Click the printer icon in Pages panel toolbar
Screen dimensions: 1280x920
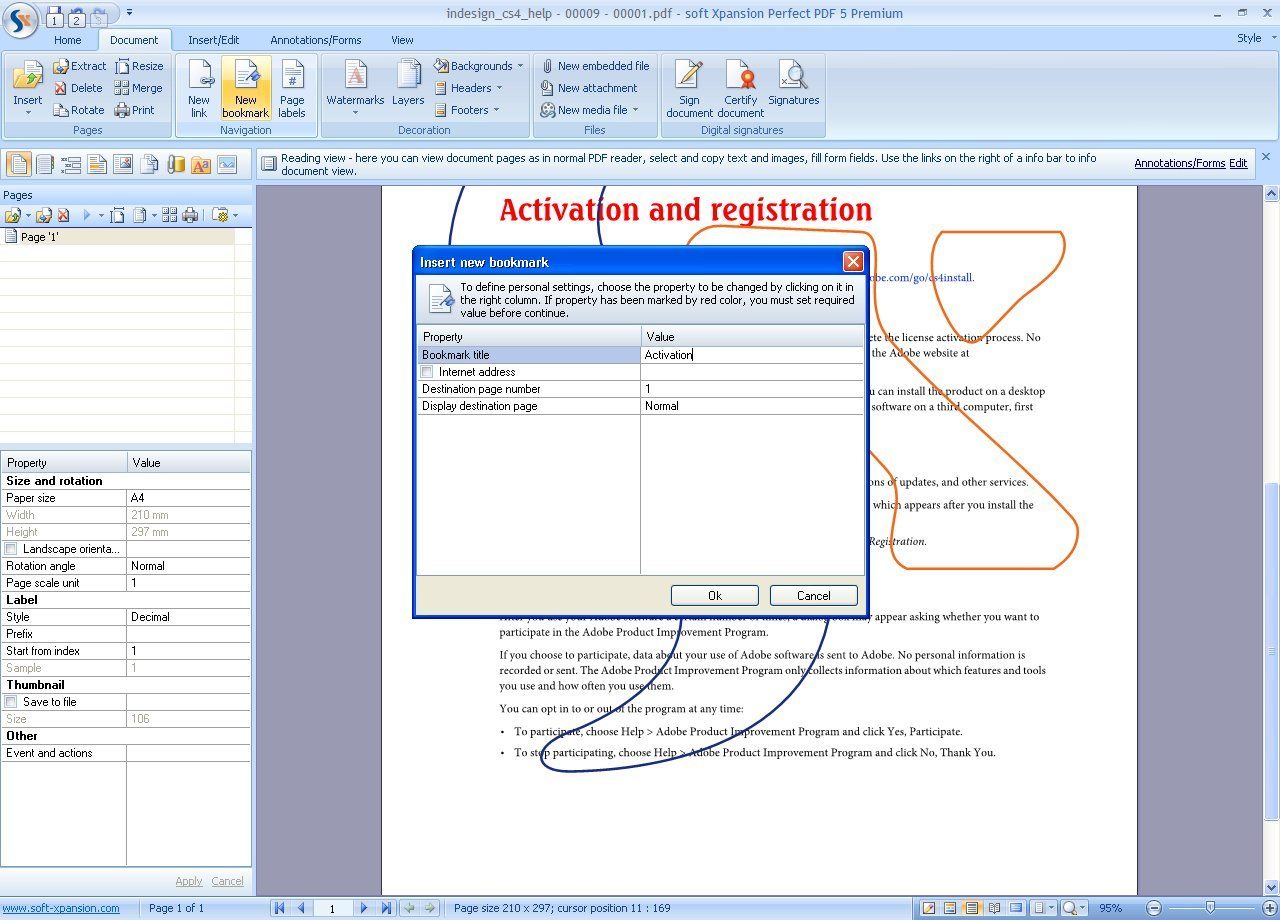(x=190, y=215)
